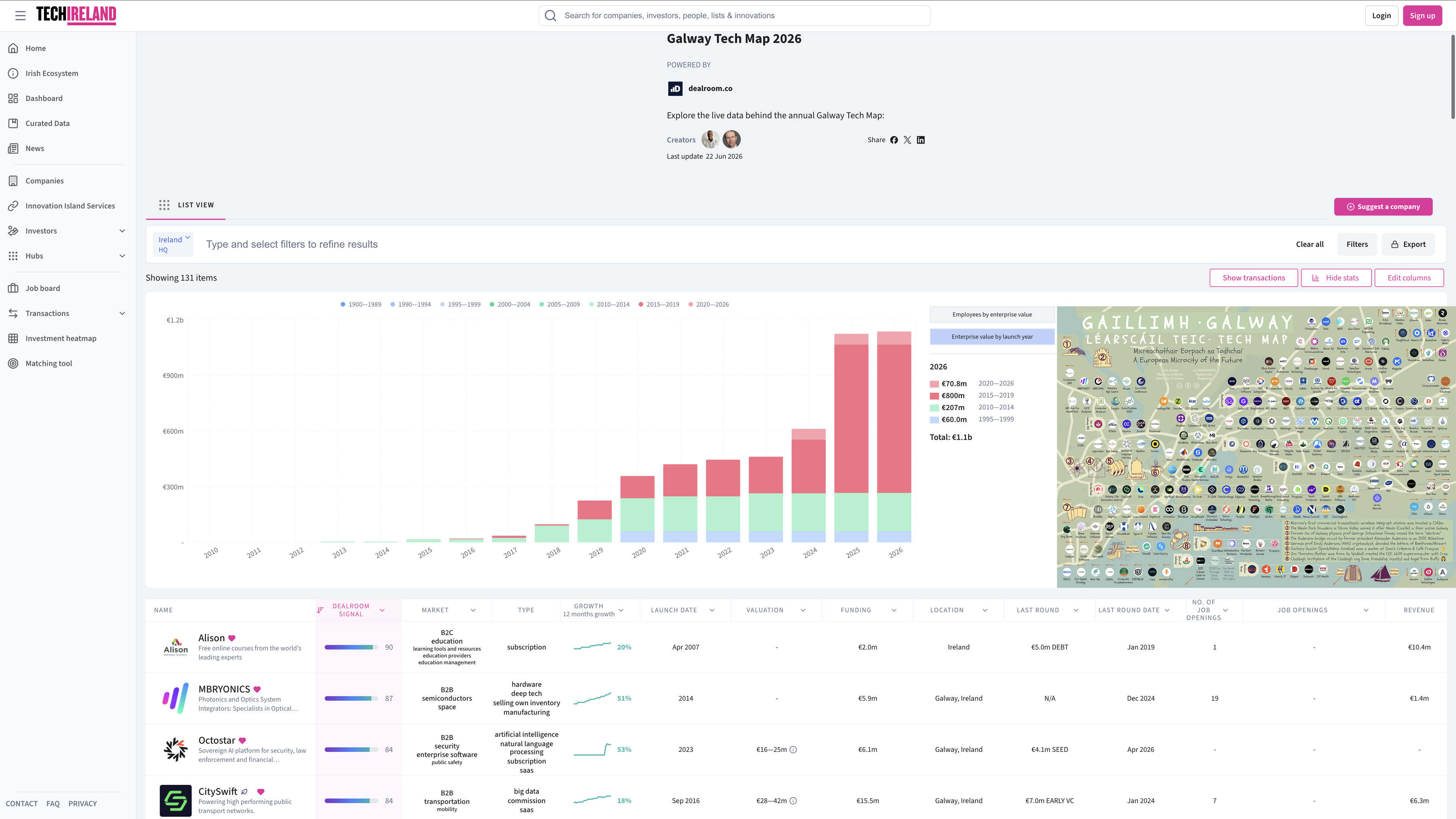This screenshot has width=1456, height=819.
Task: Switch to the List View tab
Action: [186, 205]
